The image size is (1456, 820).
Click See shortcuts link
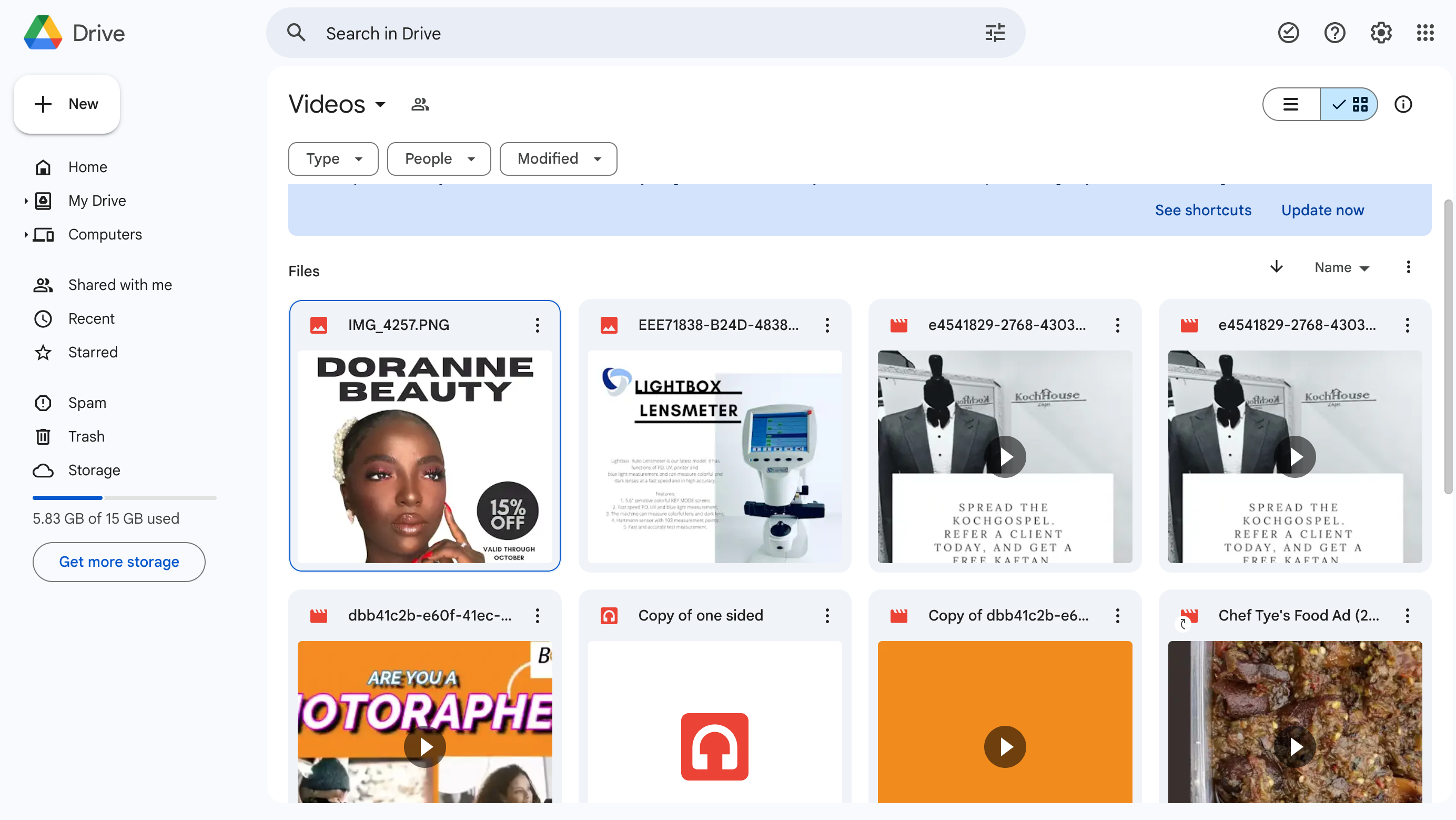pos(1203,211)
